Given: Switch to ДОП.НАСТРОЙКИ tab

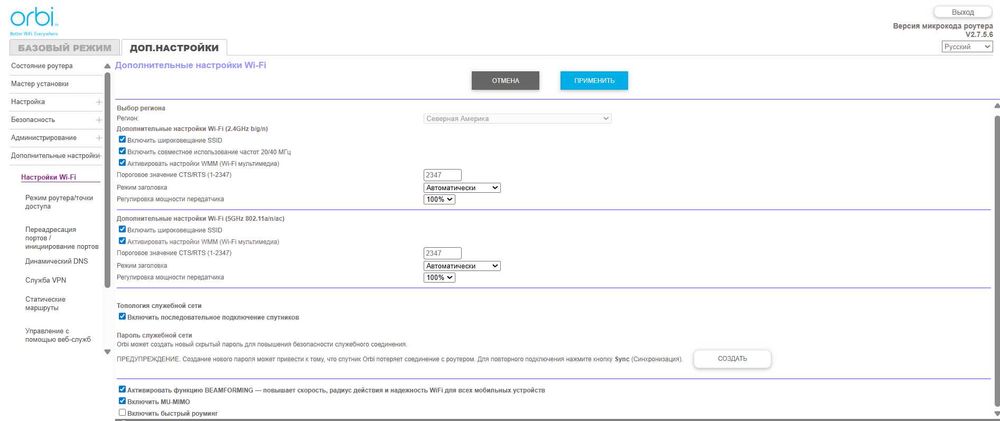Looking at the screenshot, I should click(174, 48).
